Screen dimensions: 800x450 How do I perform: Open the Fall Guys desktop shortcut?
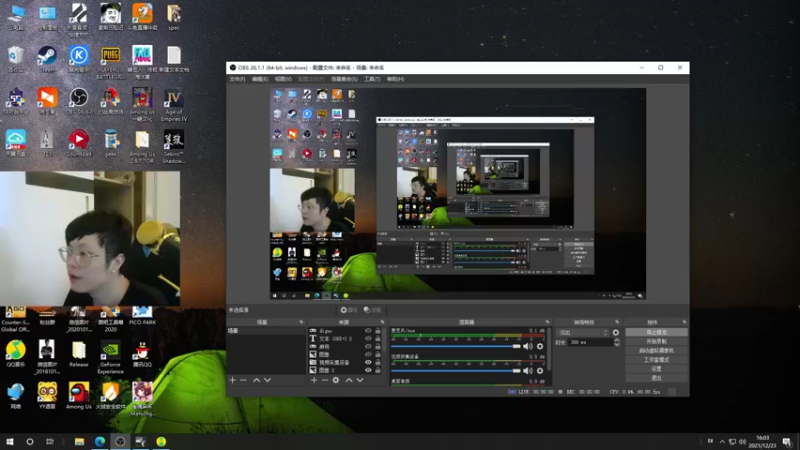pyautogui.click(x=142, y=63)
